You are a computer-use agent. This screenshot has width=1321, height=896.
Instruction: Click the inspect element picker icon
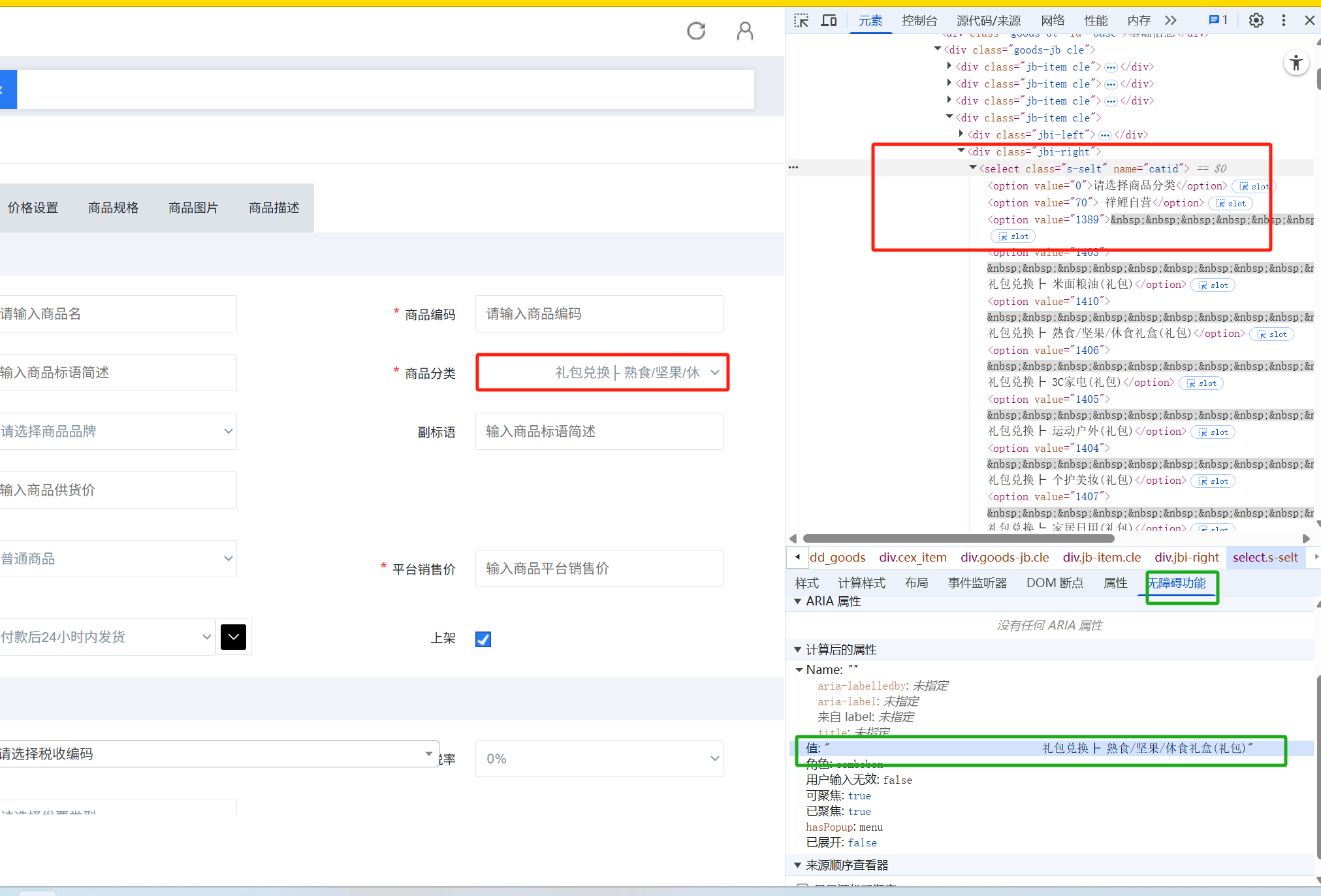coord(801,21)
